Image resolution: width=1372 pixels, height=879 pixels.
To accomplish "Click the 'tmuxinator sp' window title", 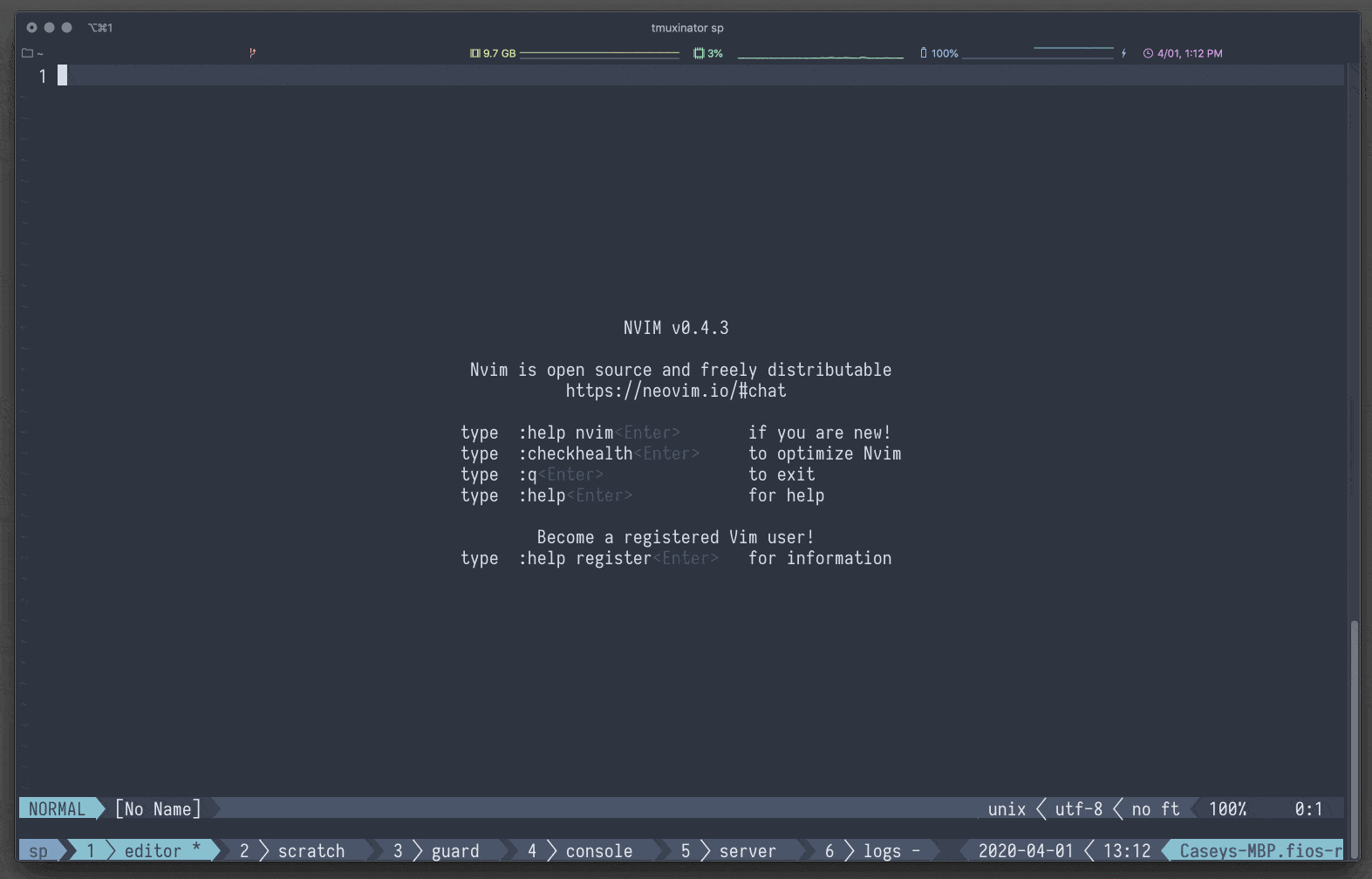I will (687, 28).
